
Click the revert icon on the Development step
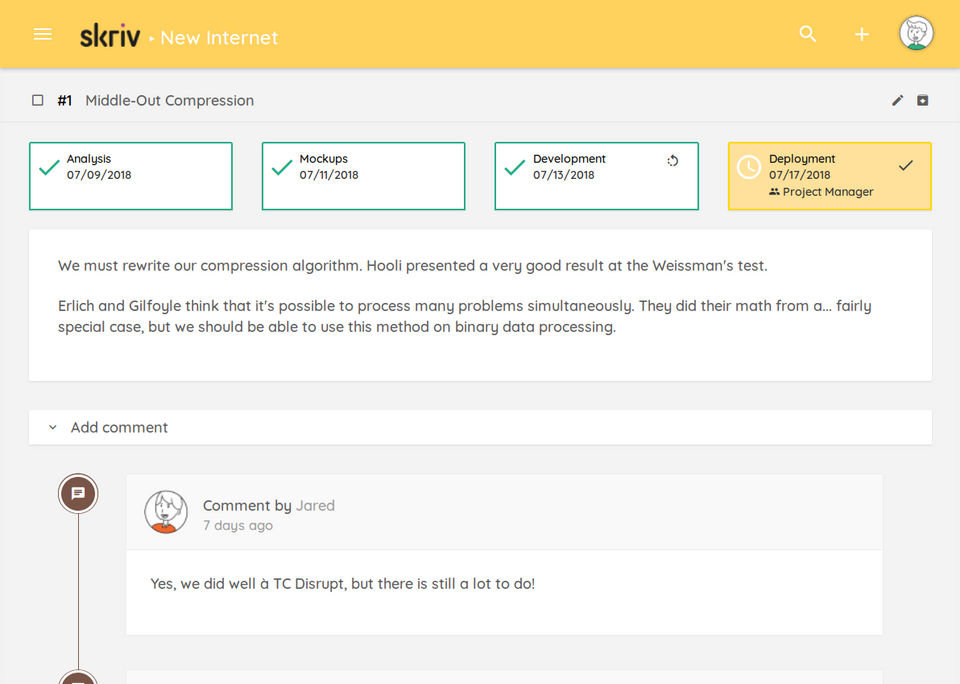[x=673, y=160]
